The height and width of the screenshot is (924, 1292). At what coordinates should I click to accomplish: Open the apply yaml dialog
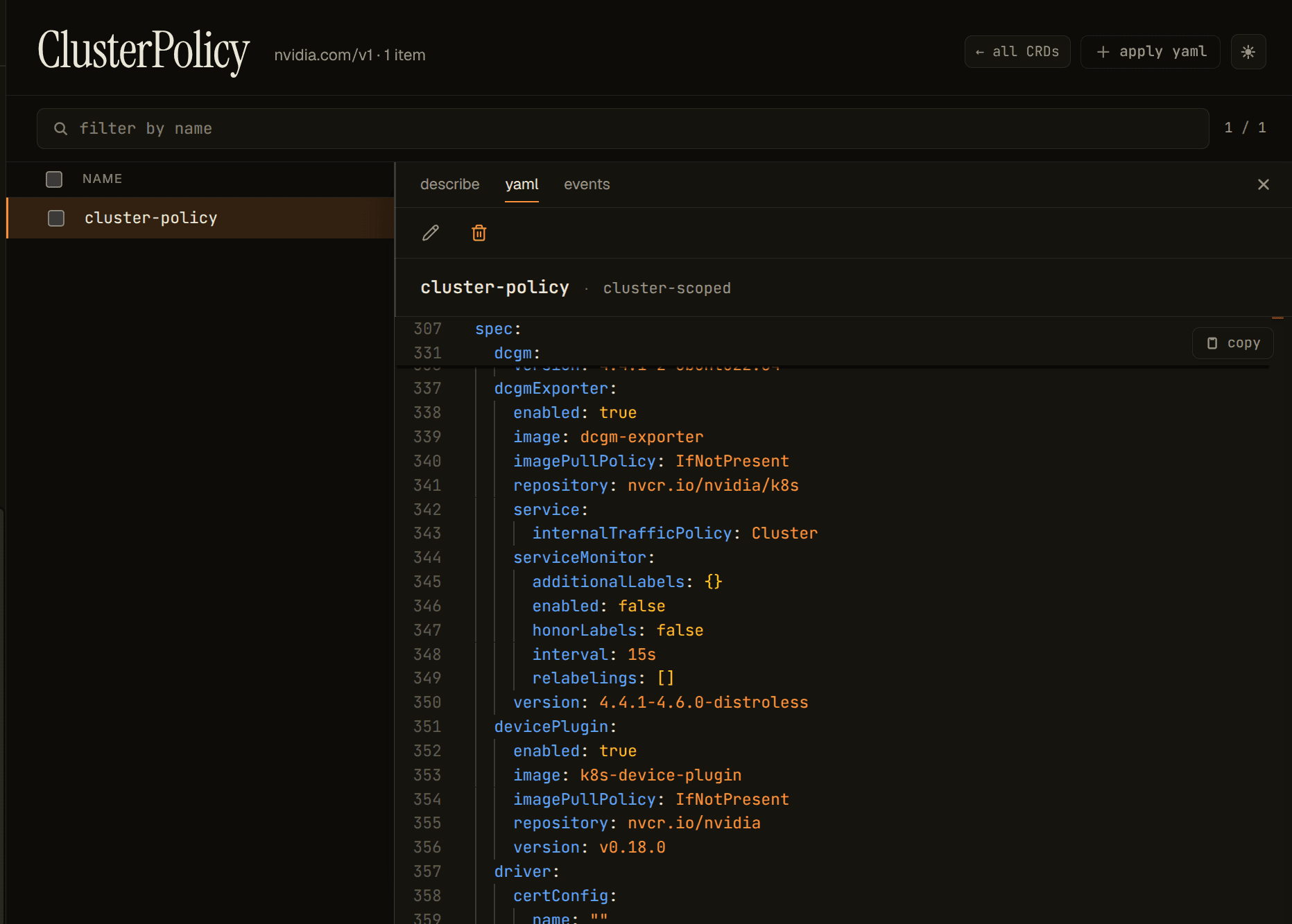click(1151, 52)
